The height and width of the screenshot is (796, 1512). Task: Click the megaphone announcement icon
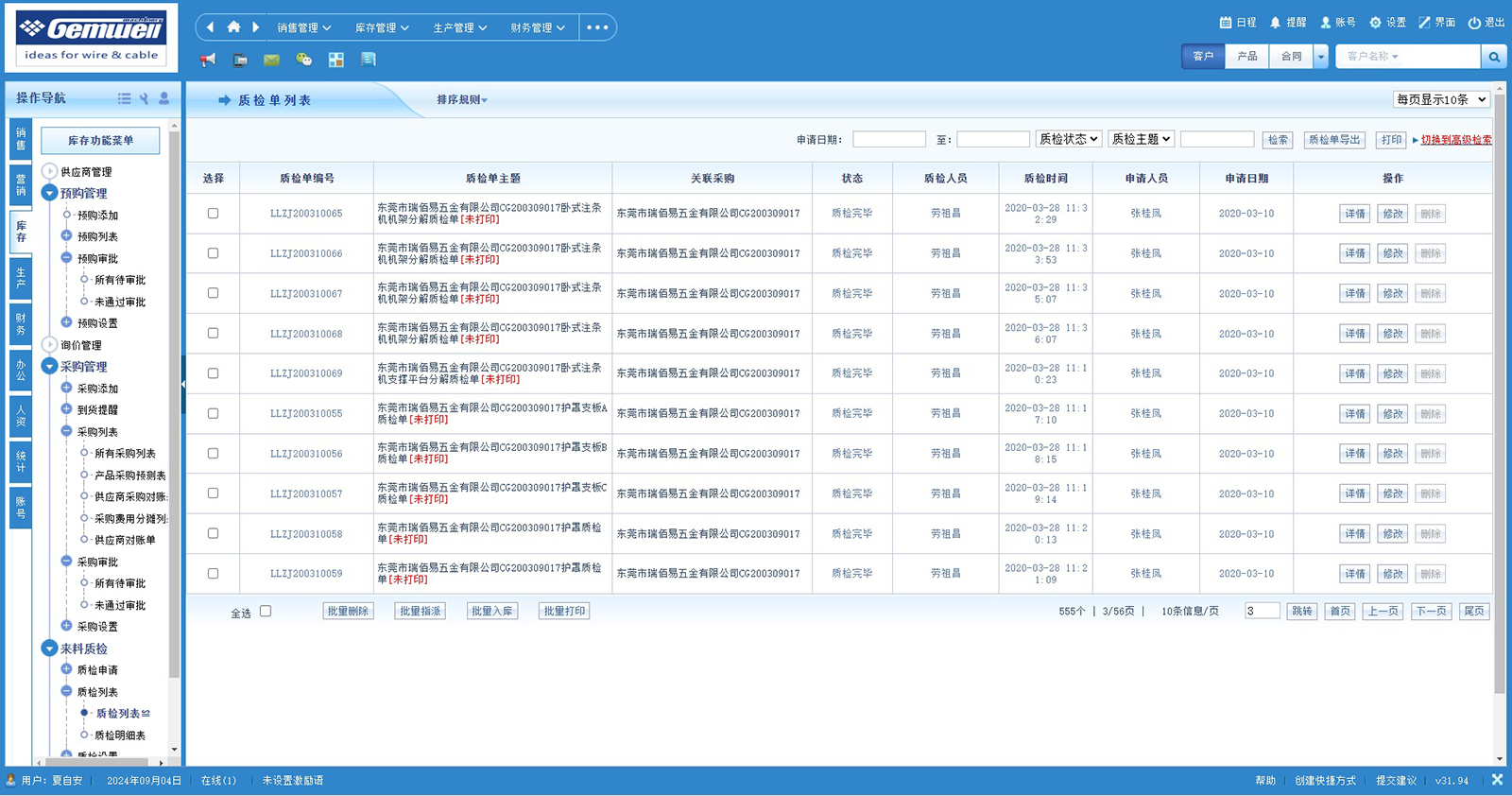[x=208, y=60]
